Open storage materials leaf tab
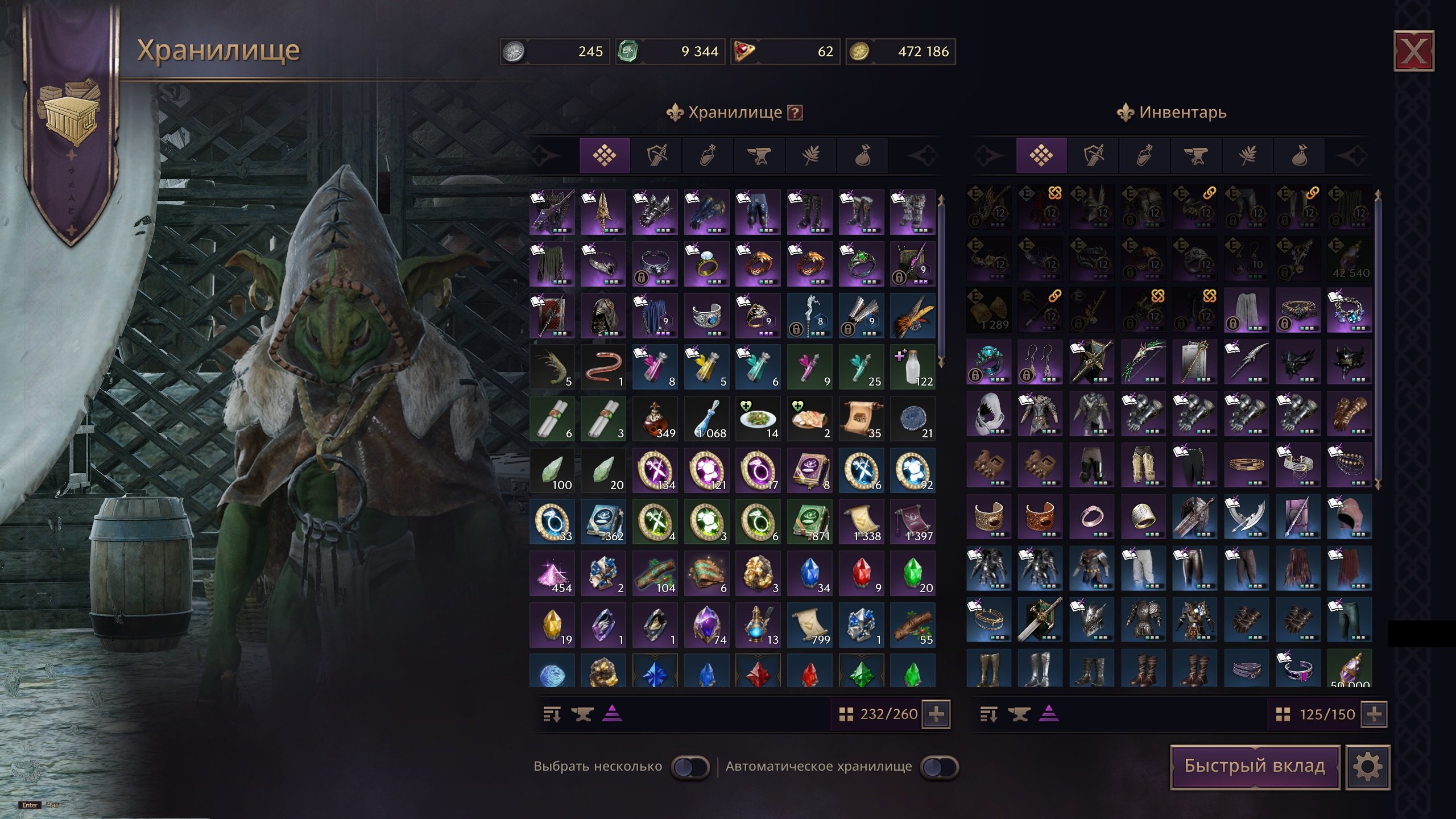 pyautogui.click(x=810, y=155)
